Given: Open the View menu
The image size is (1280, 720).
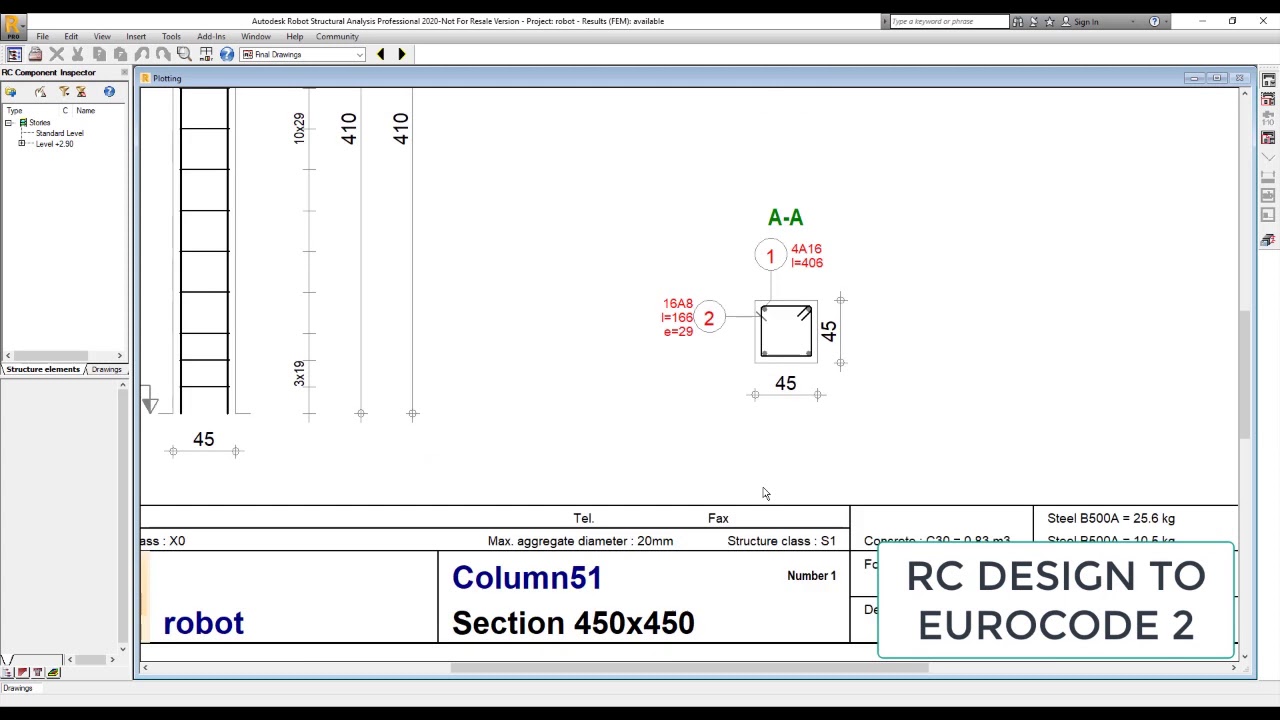Looking at the screenshot, I should point(102,37).
